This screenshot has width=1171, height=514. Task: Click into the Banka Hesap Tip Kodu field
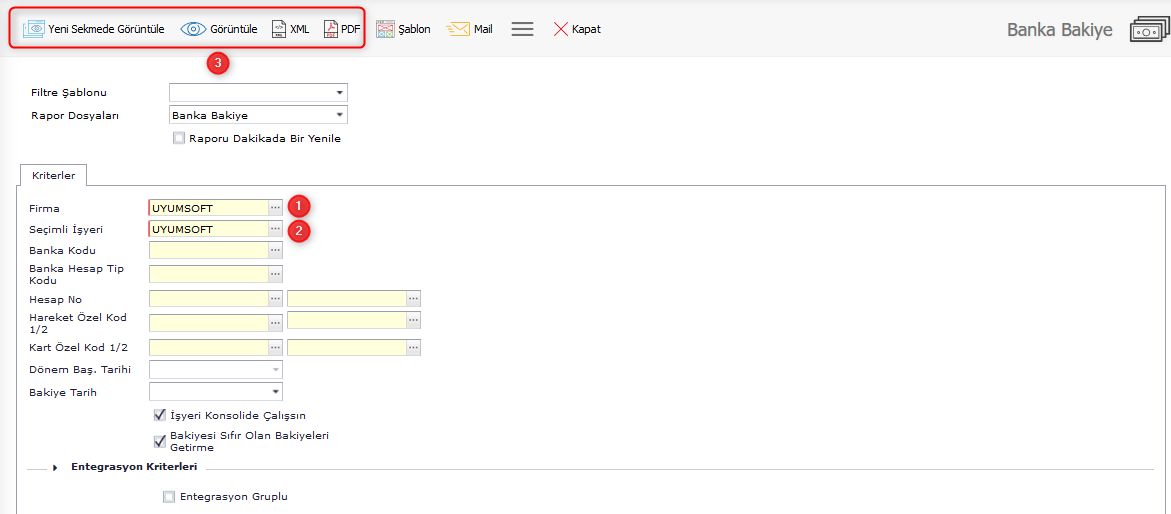(x=208, y=274)
